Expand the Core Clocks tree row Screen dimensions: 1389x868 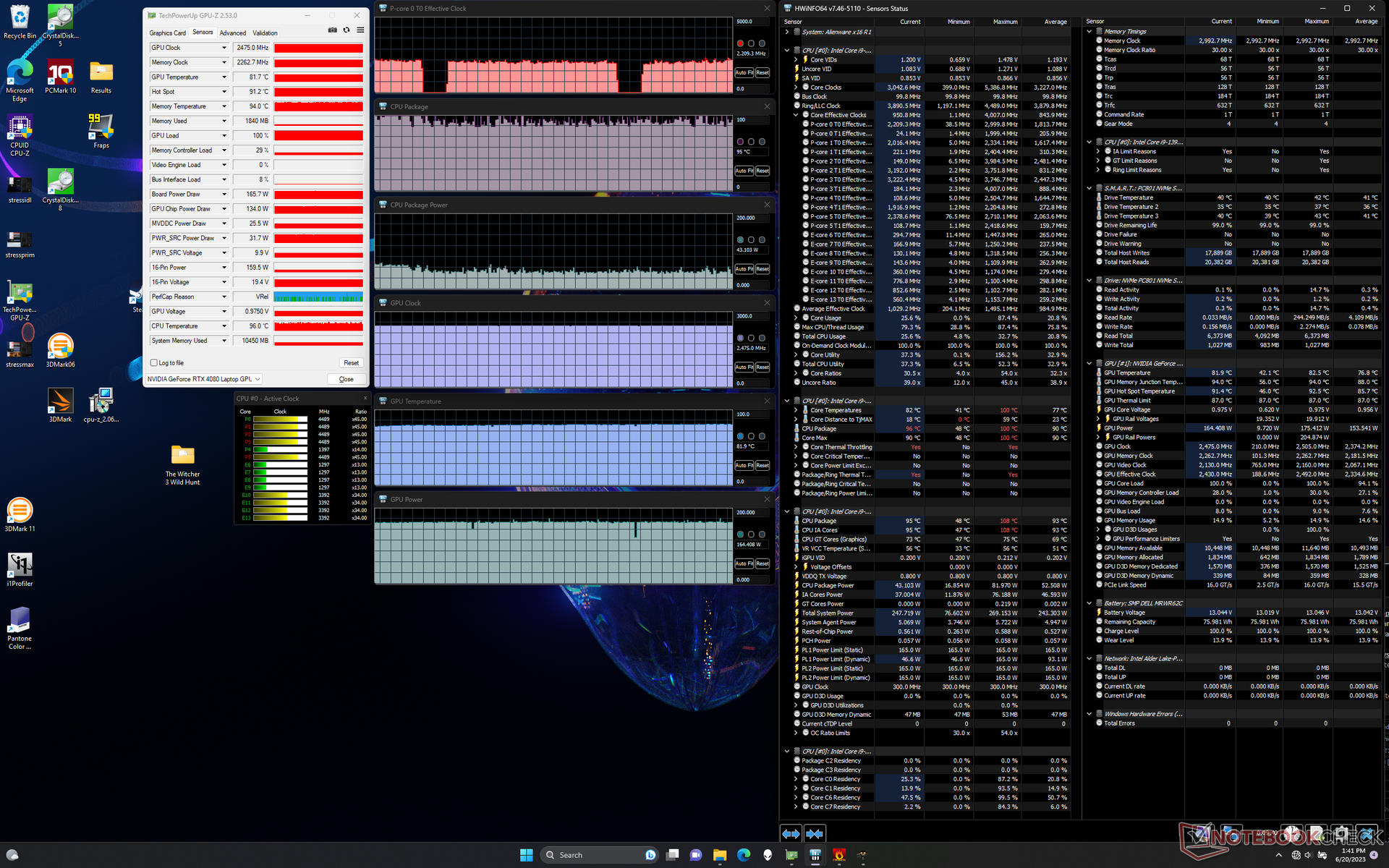coord(796,88)
